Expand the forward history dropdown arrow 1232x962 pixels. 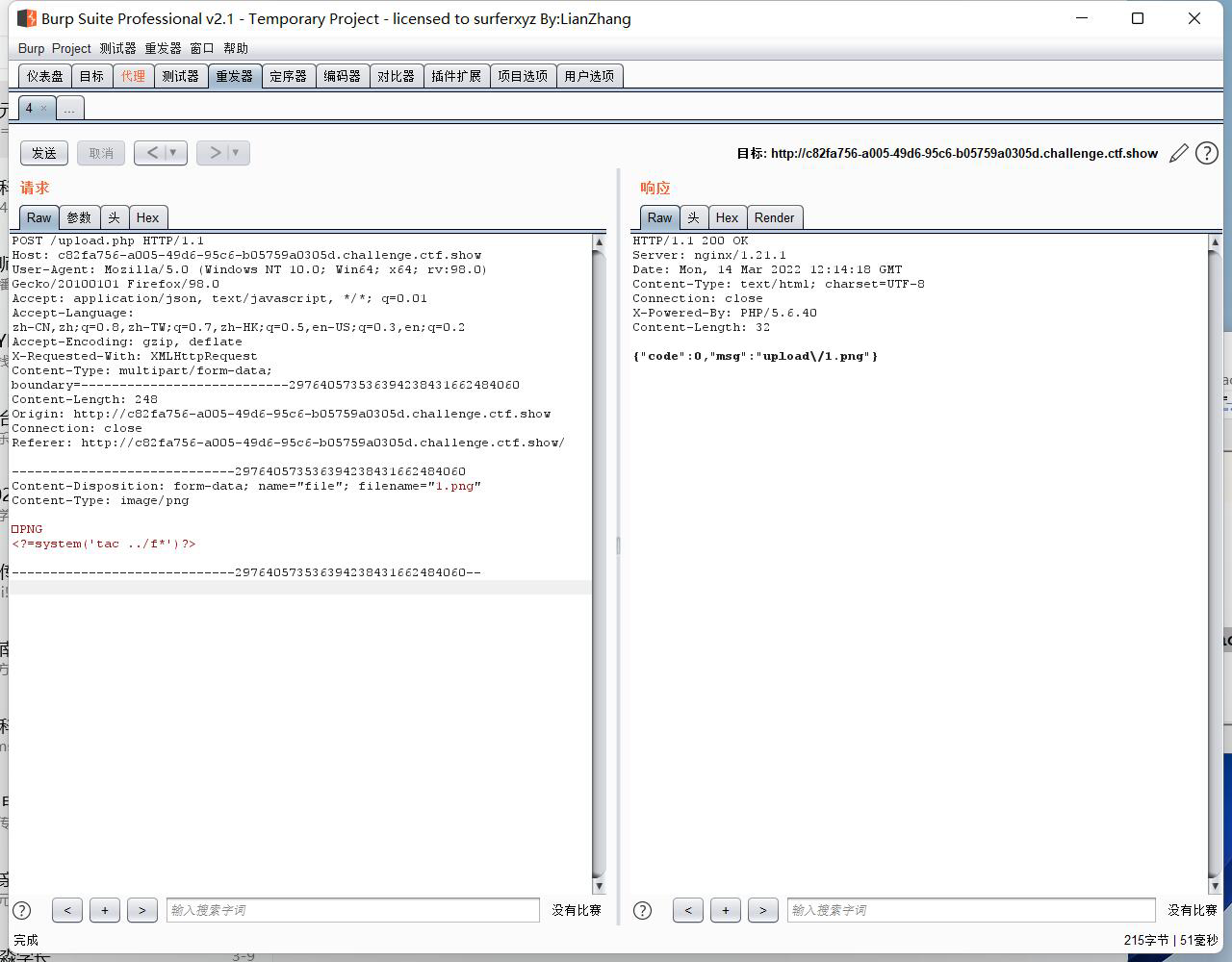coord(237,153)
